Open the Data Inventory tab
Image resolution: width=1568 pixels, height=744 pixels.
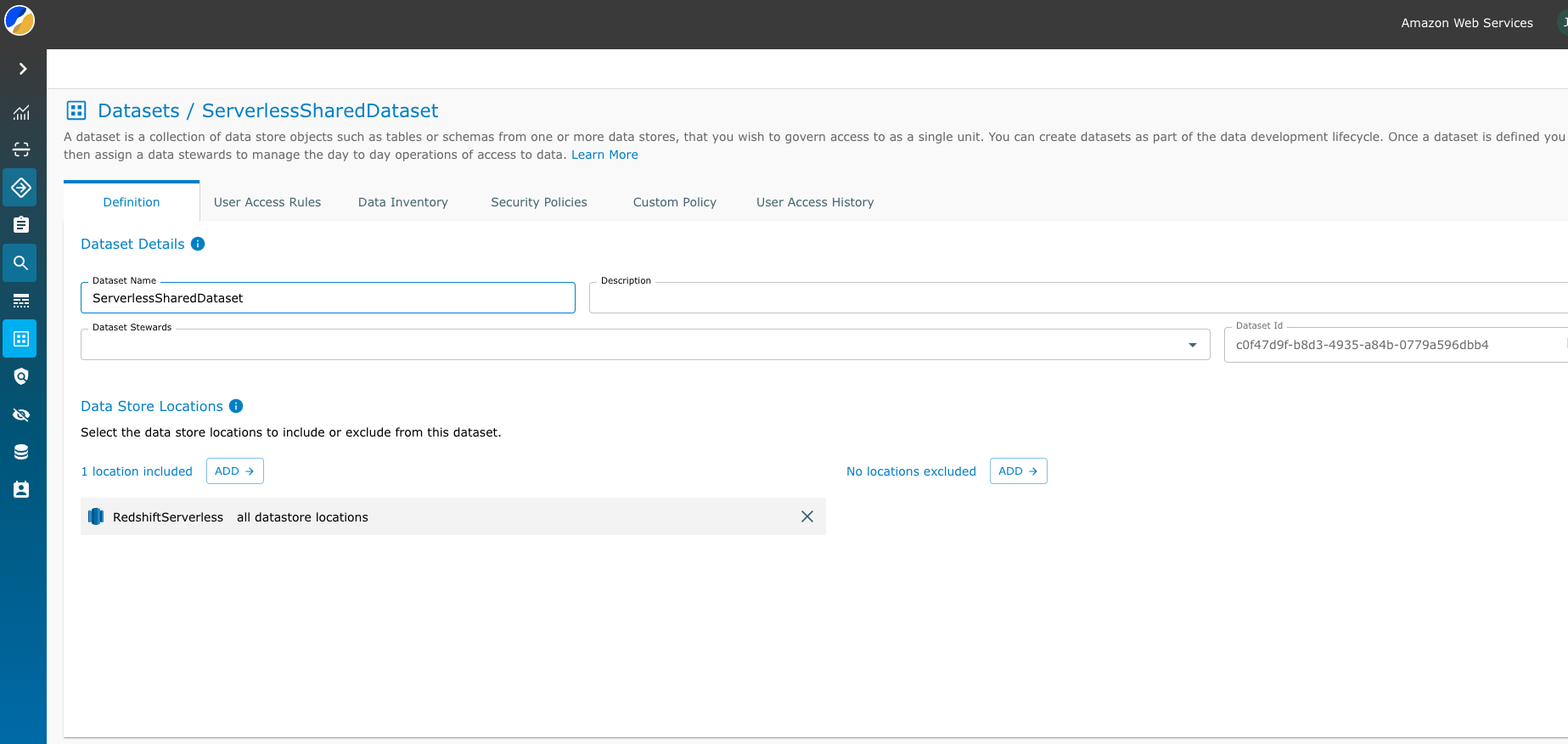pyautogui.click(x=403, y=202)
